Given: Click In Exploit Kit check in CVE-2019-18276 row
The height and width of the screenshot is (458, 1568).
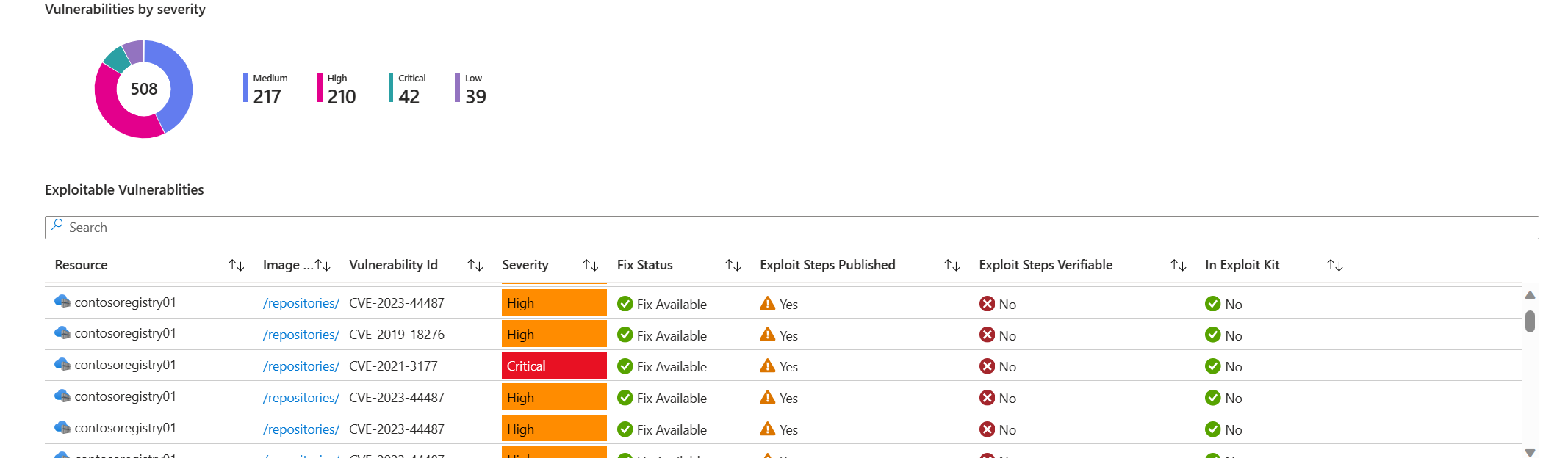Looking at the screenshot, I should tap(1213, 335).
